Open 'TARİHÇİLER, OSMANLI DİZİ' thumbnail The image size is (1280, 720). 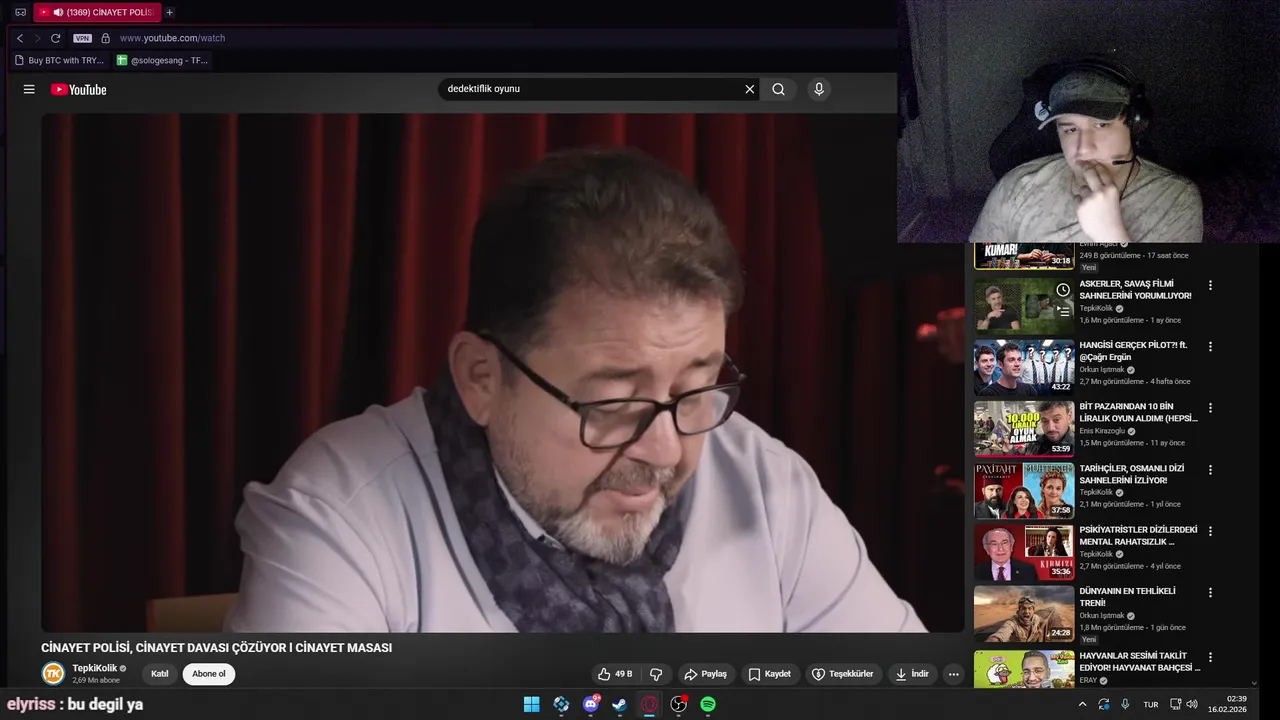click(1024, 490)
